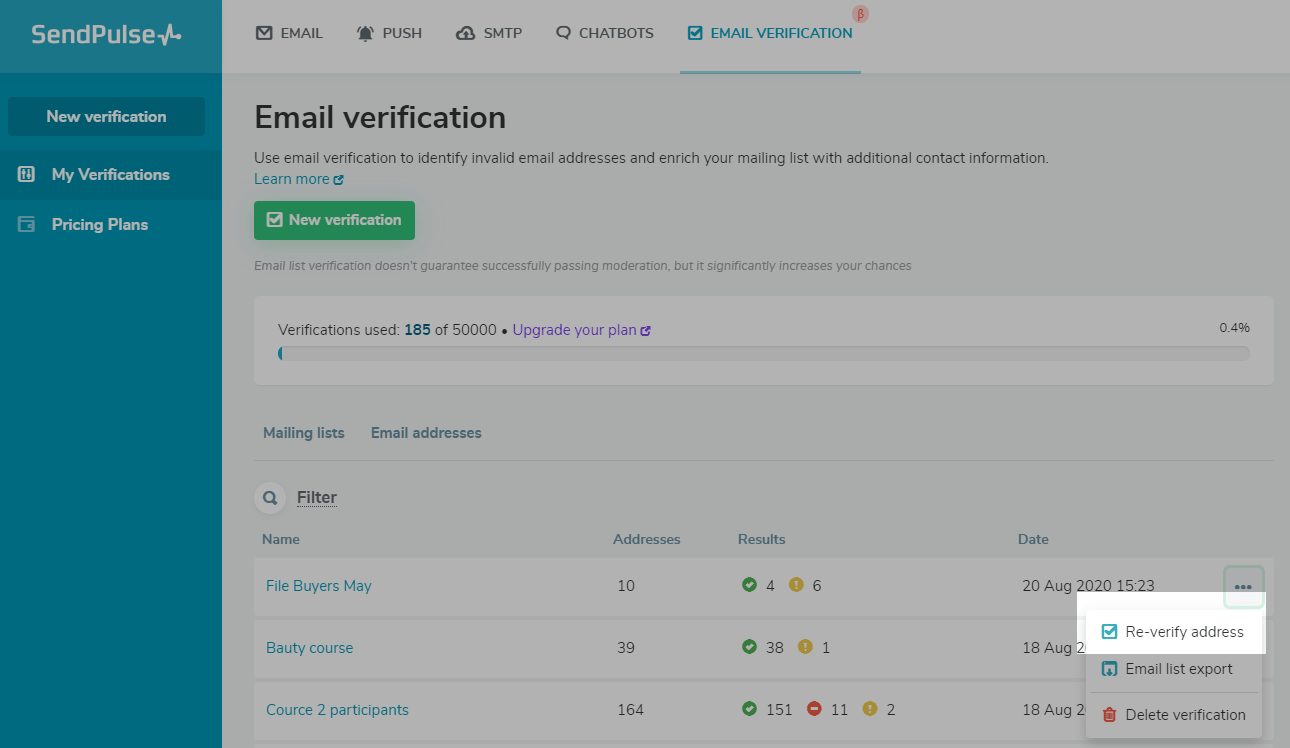
Task: Click the date 20 Aug 2020 15:23
Action: [1088, 586]
